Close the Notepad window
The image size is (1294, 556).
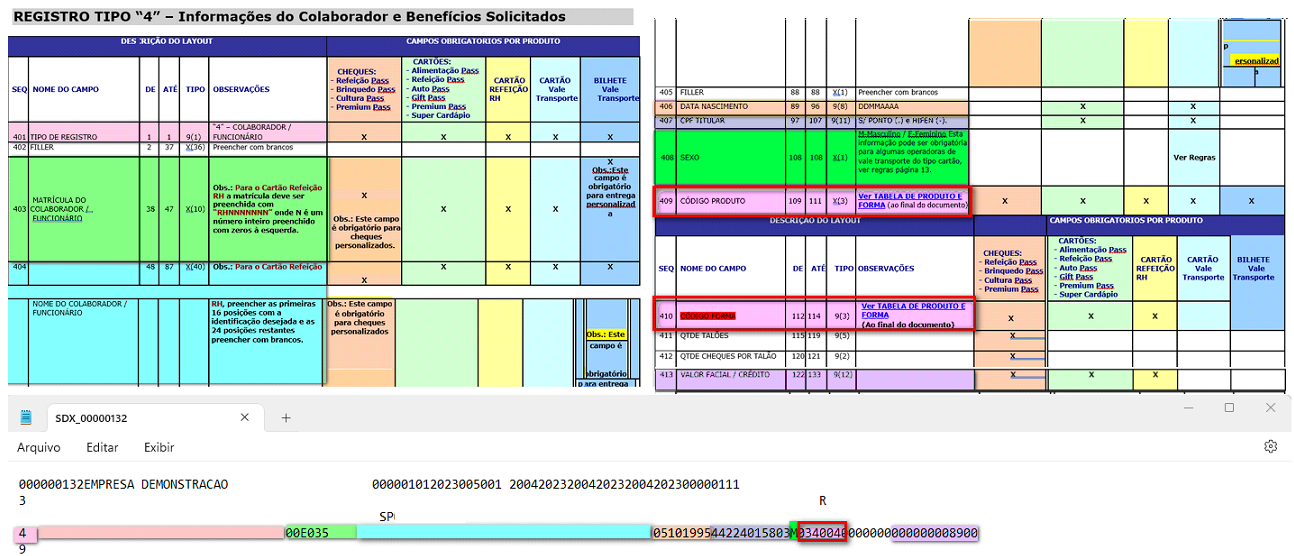(1270, 408)
